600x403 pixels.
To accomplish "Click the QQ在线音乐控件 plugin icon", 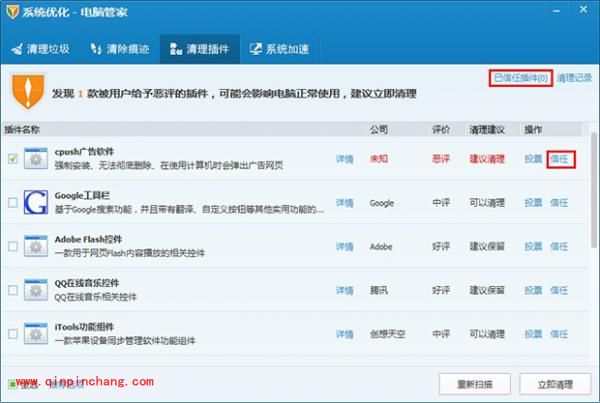I will 36,290.
